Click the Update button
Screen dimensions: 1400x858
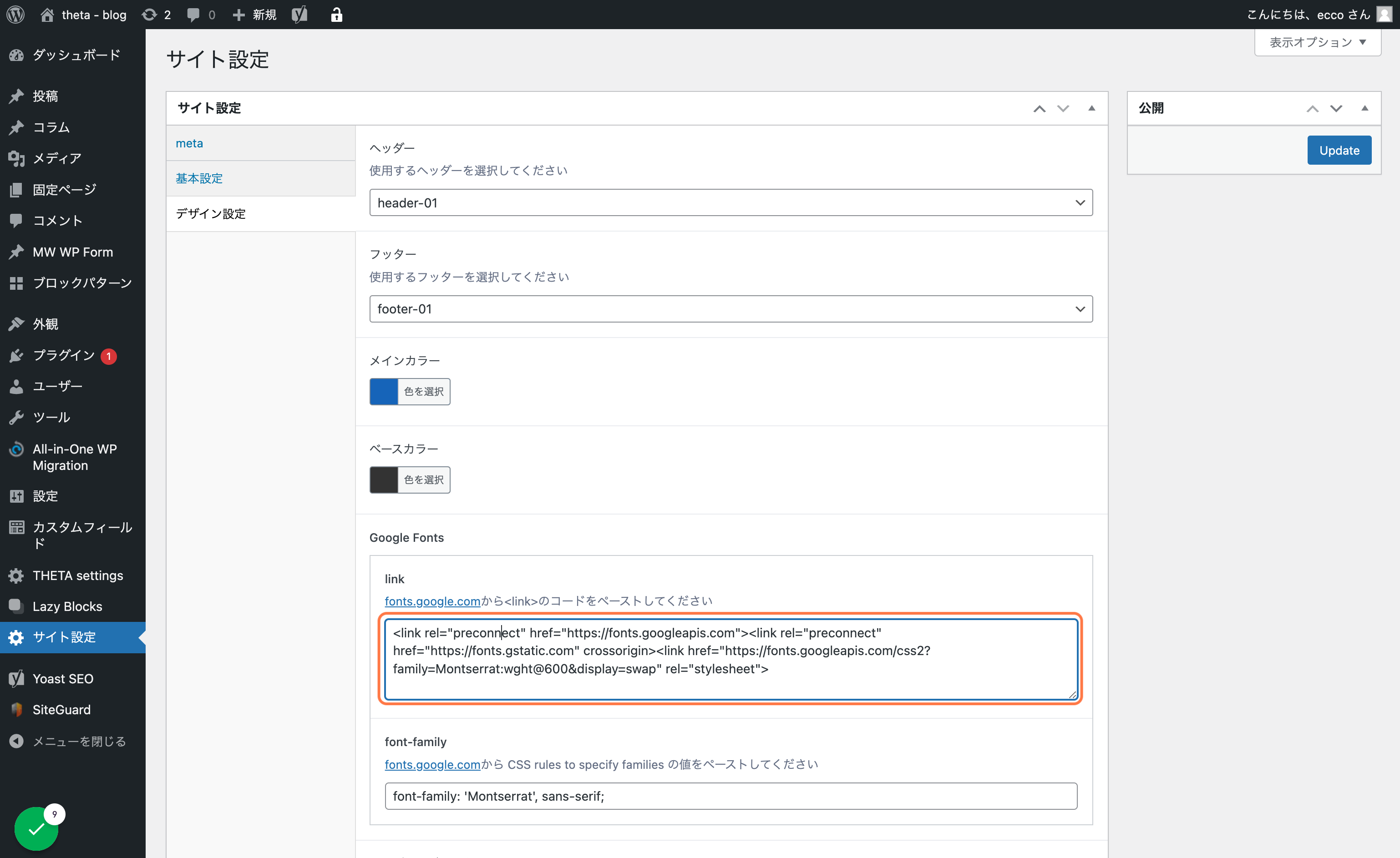[1339, 150]
